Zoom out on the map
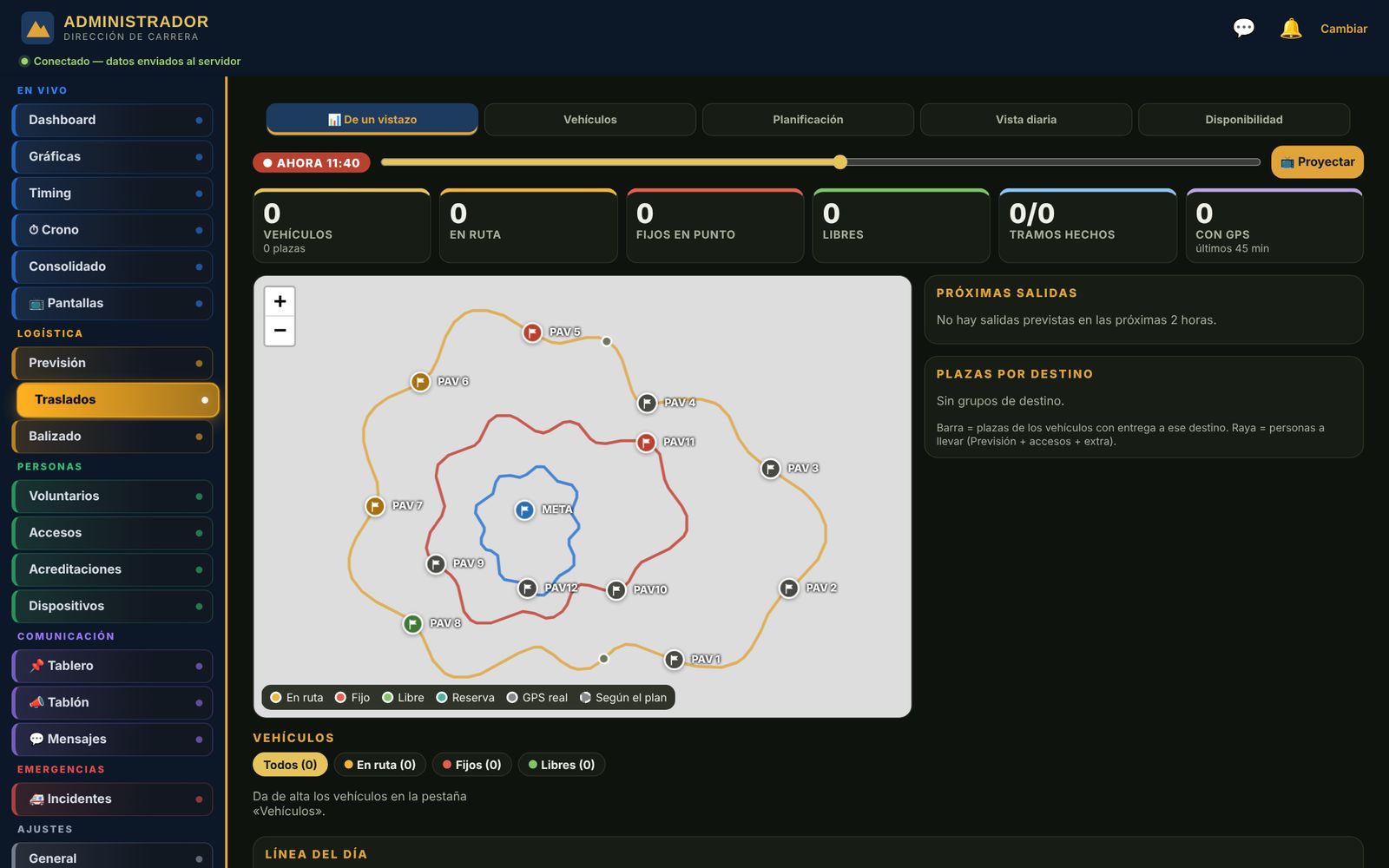Image resolution: width=1389 pixels, height=868 pixels. click(280, 331)
